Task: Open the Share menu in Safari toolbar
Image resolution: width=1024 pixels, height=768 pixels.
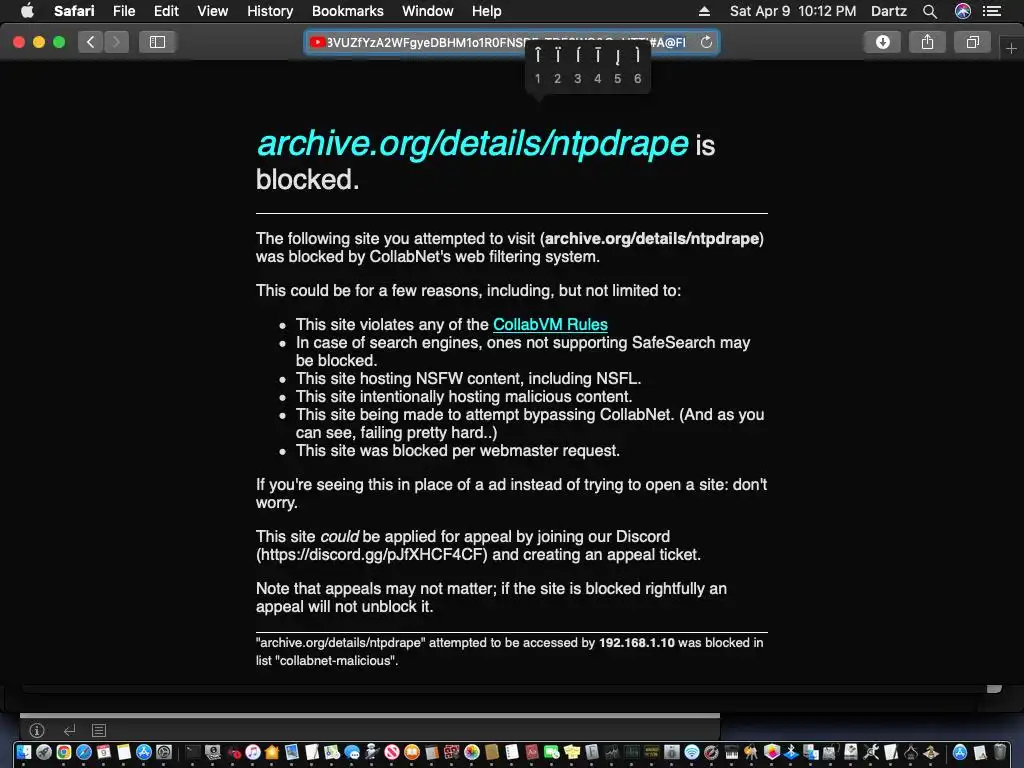Action: tap(927, 42)
